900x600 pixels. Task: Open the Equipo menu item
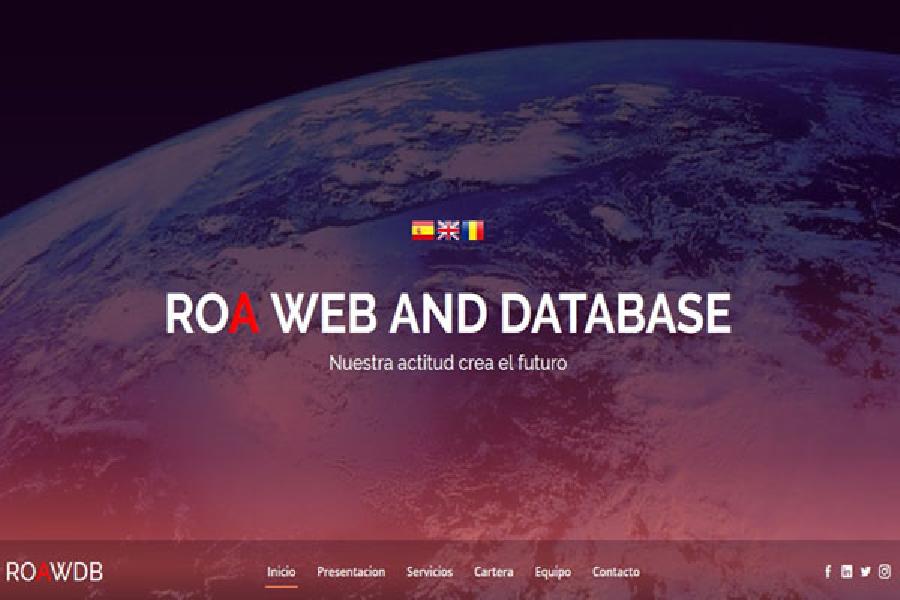(553, 572)
